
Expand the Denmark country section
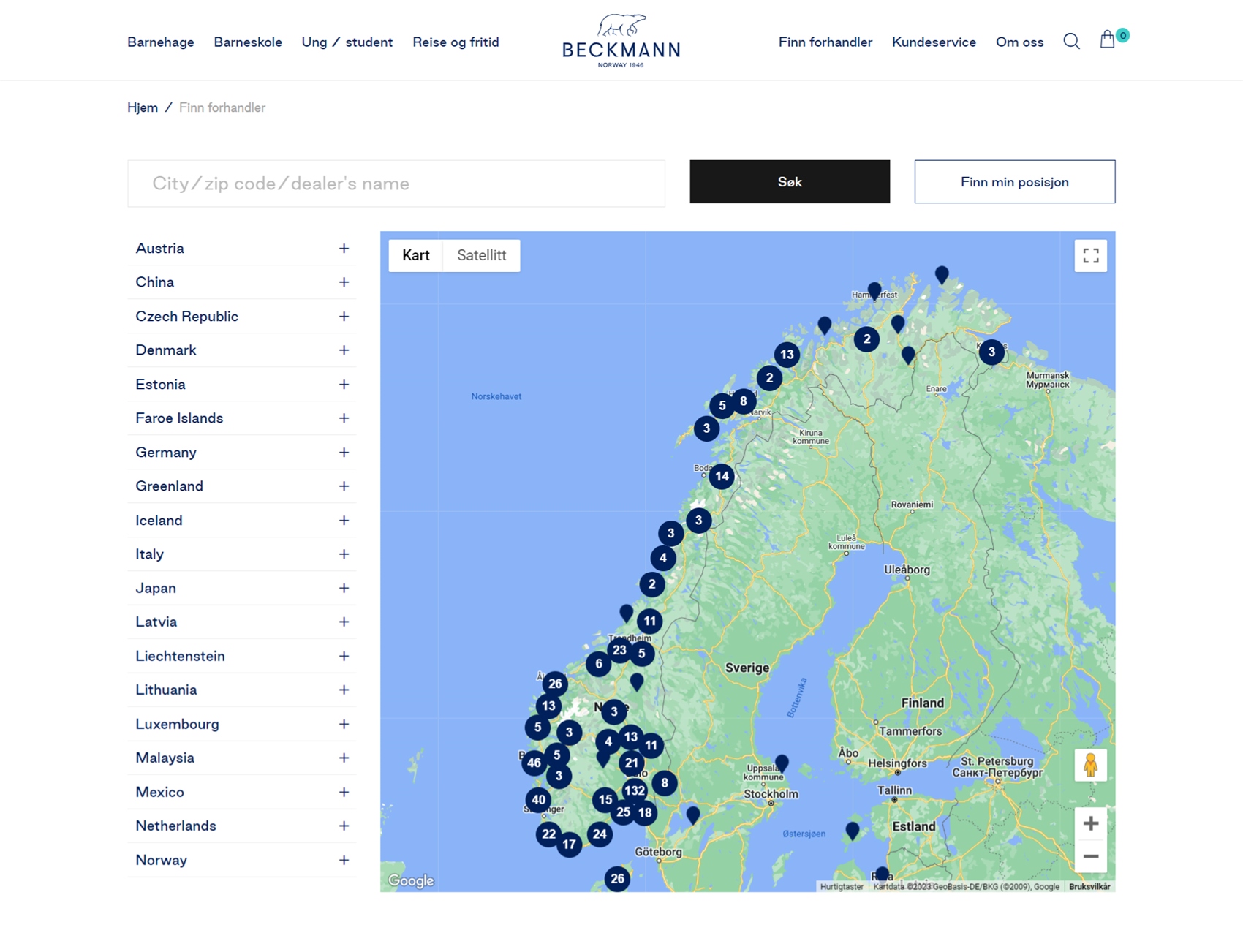[x=344, y=350]
